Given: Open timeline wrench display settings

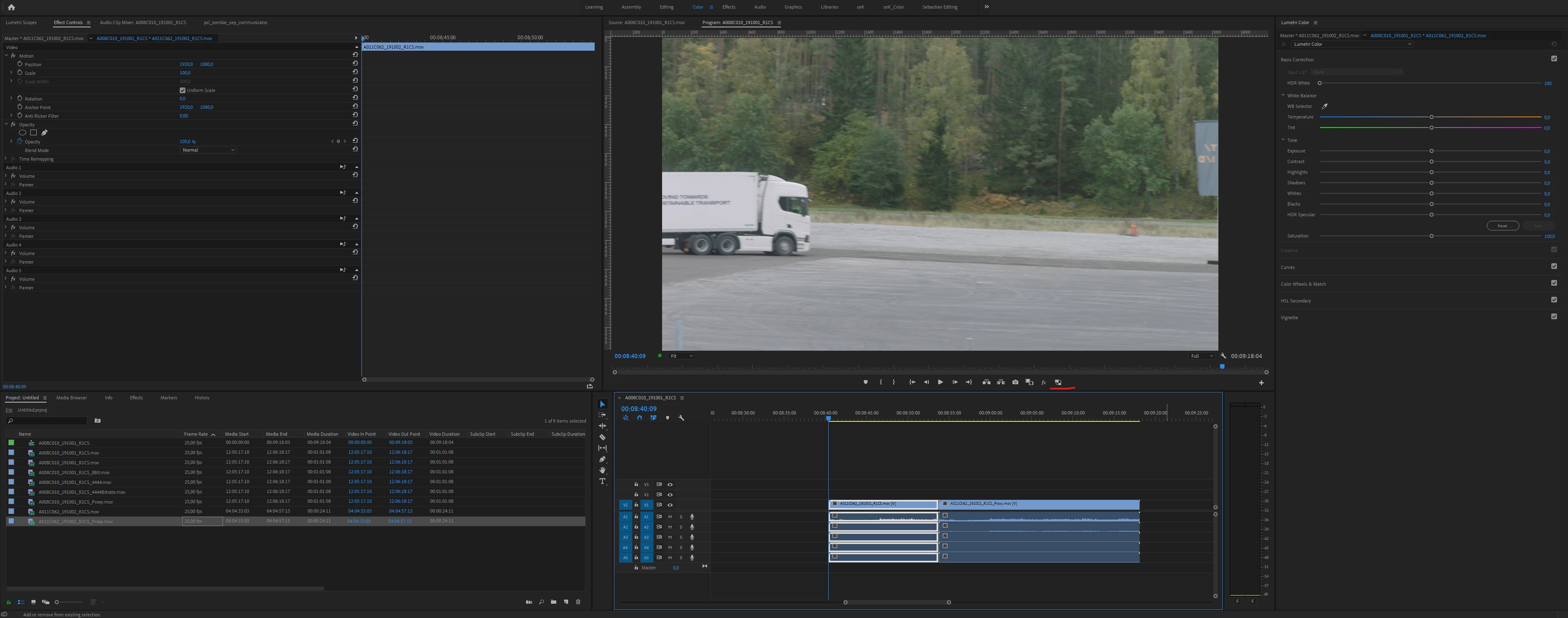Looking at the screenshot, I should coord(681,418).
